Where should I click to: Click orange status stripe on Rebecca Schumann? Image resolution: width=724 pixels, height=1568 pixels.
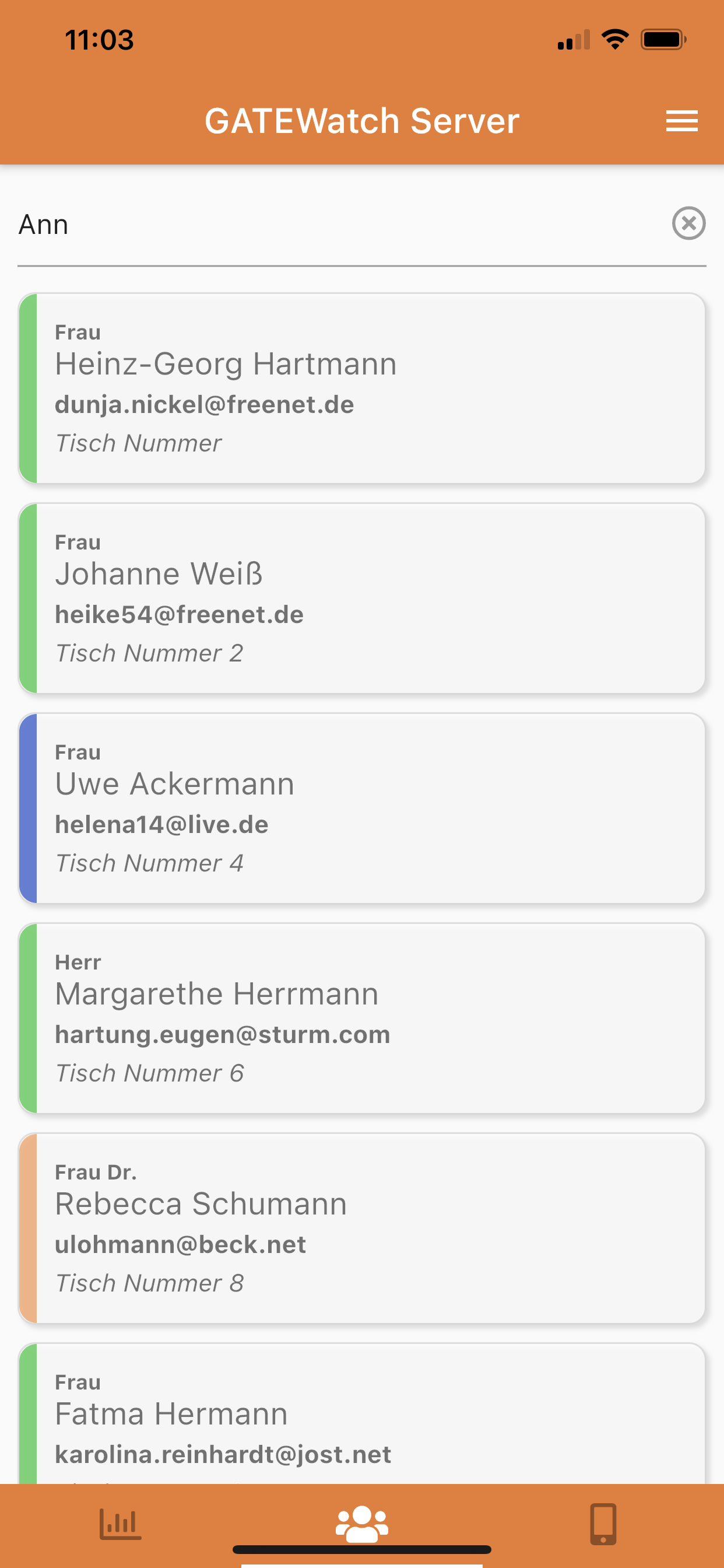pos(28,1228)
